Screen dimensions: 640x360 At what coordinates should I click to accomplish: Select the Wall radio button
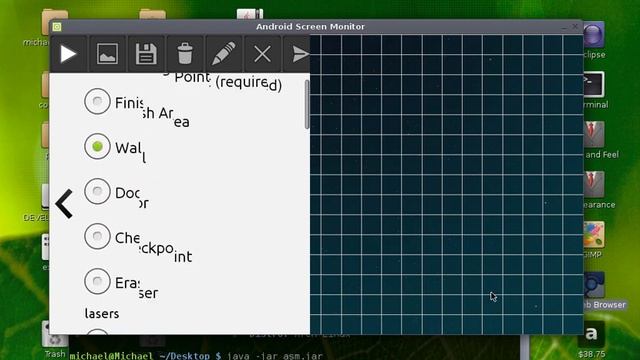click(97, 146)
